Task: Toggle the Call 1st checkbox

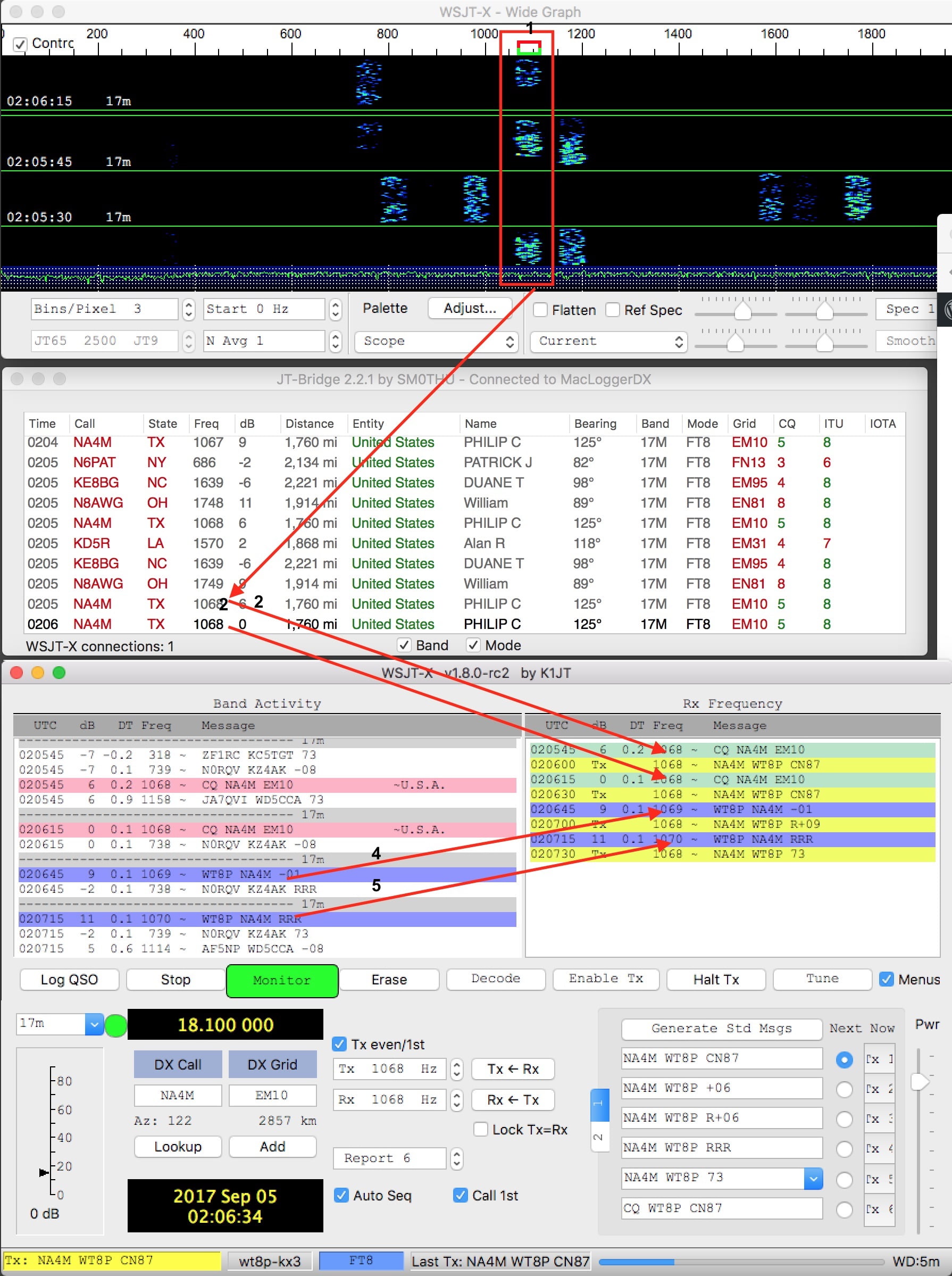Action: click(x=460, y=1195)
